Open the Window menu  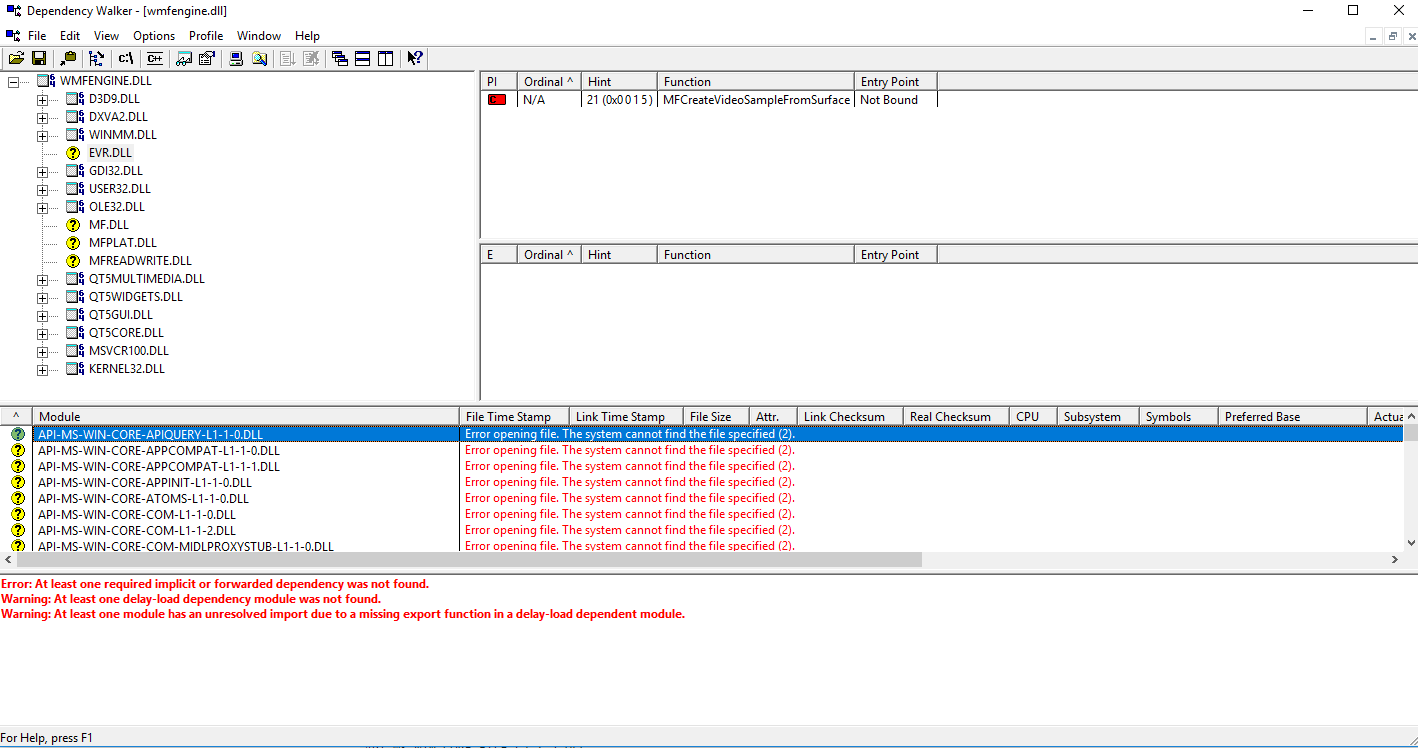[x=259, y=35]
